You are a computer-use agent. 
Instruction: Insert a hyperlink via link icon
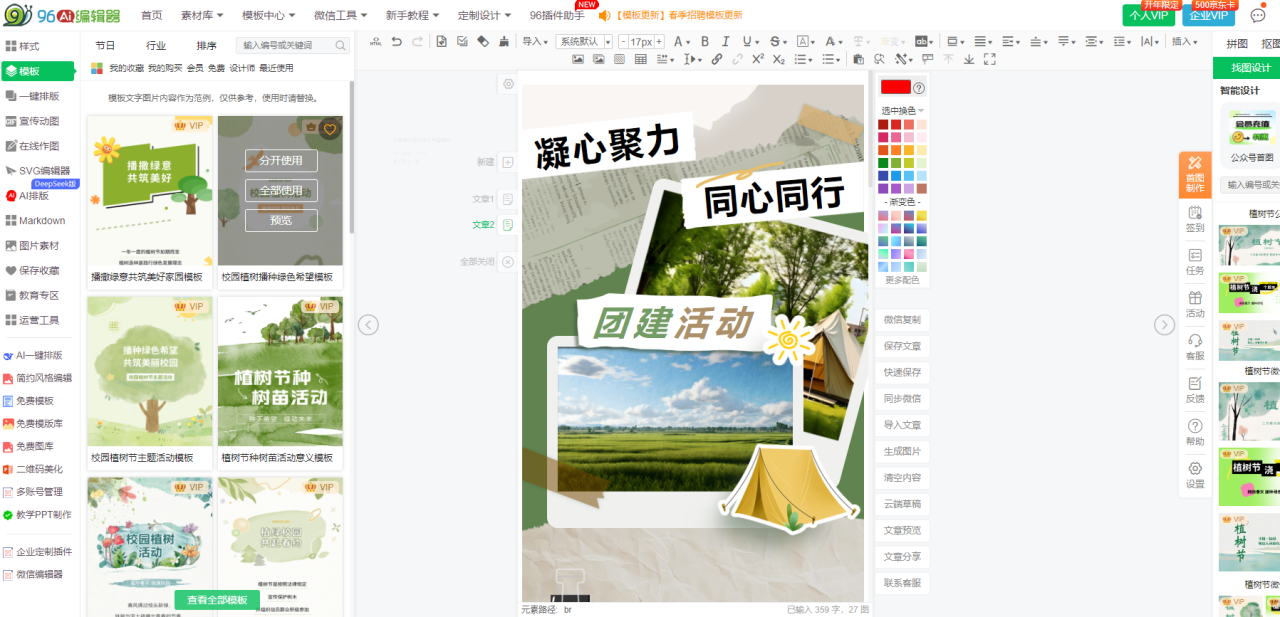(716, 59)
